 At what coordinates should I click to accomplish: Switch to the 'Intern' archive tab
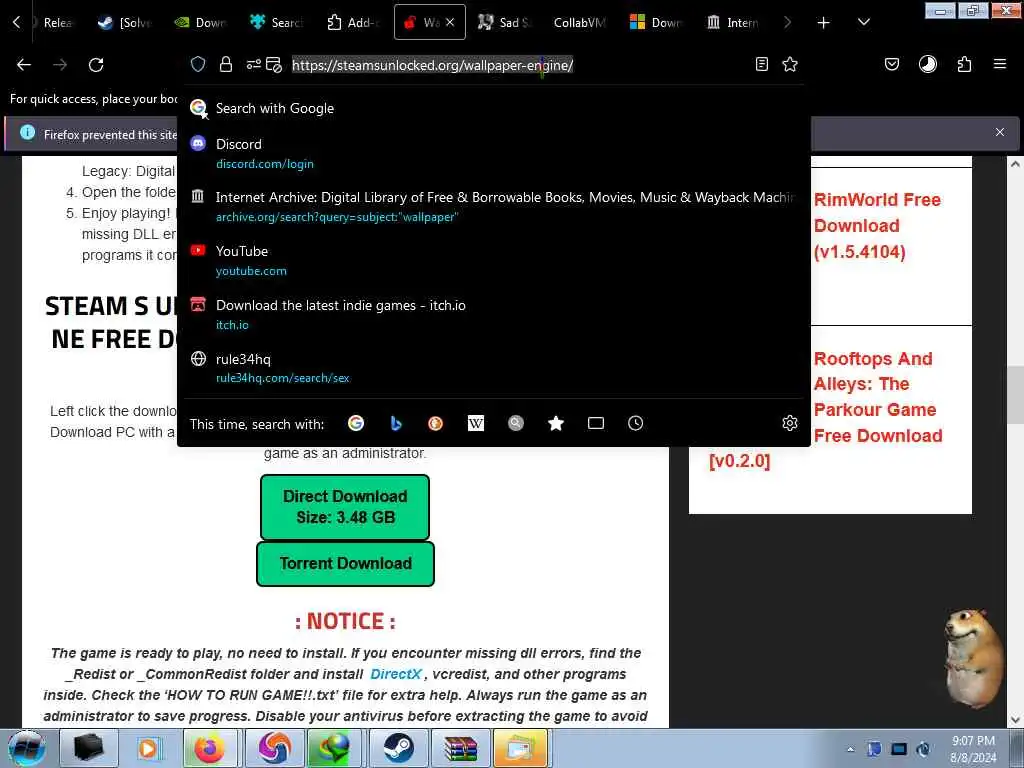[733, 23]
